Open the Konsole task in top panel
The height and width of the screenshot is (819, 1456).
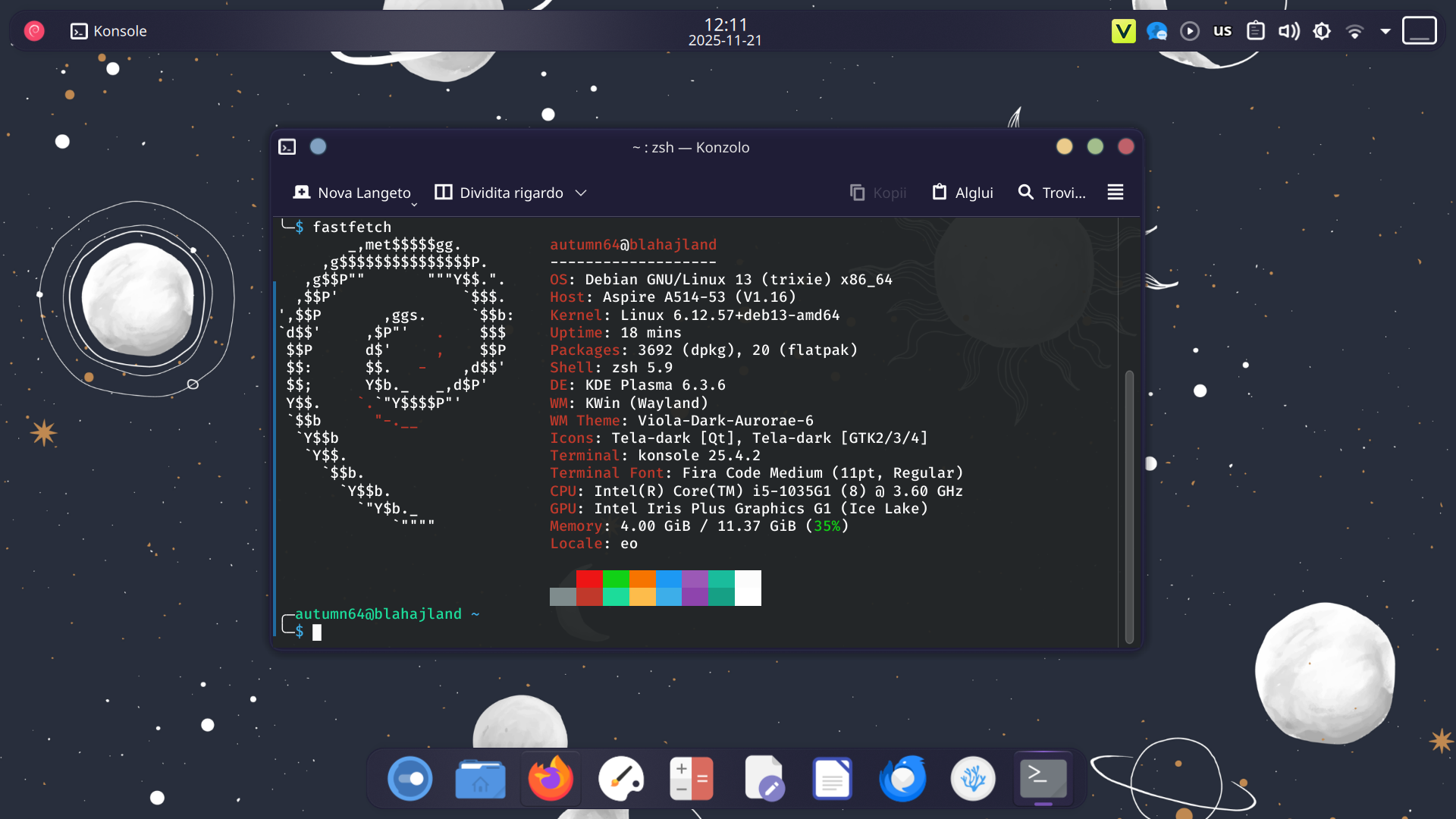[108, 31]
